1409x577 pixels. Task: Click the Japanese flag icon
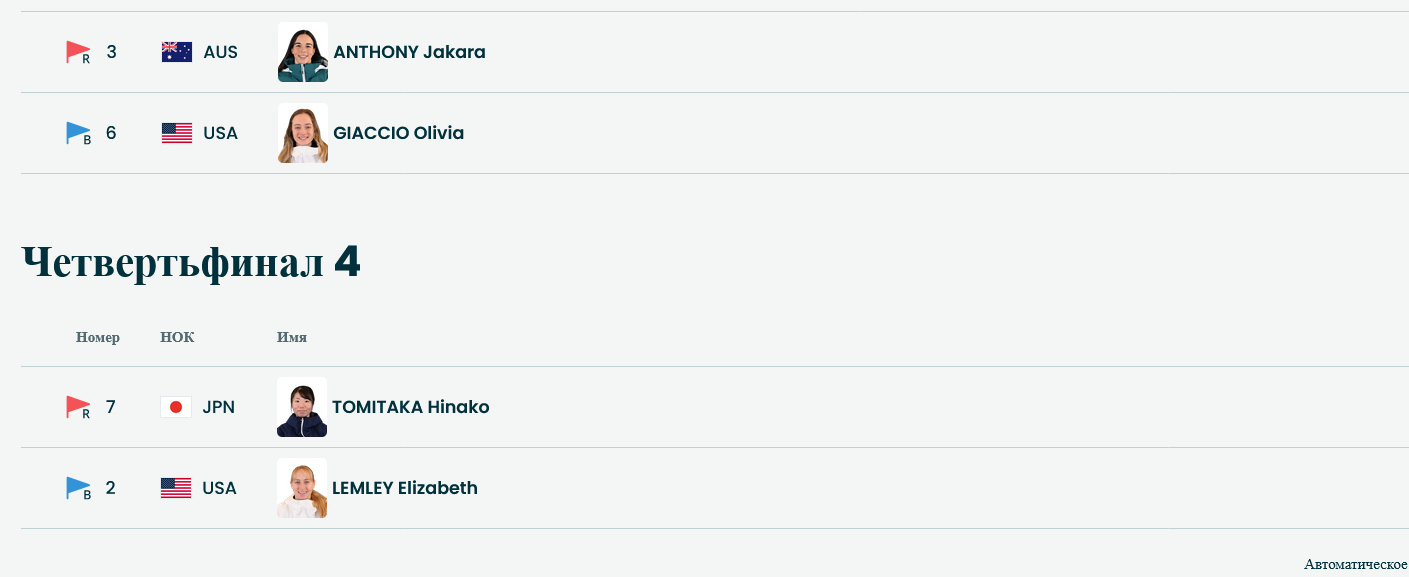click(x=176, y=407)
